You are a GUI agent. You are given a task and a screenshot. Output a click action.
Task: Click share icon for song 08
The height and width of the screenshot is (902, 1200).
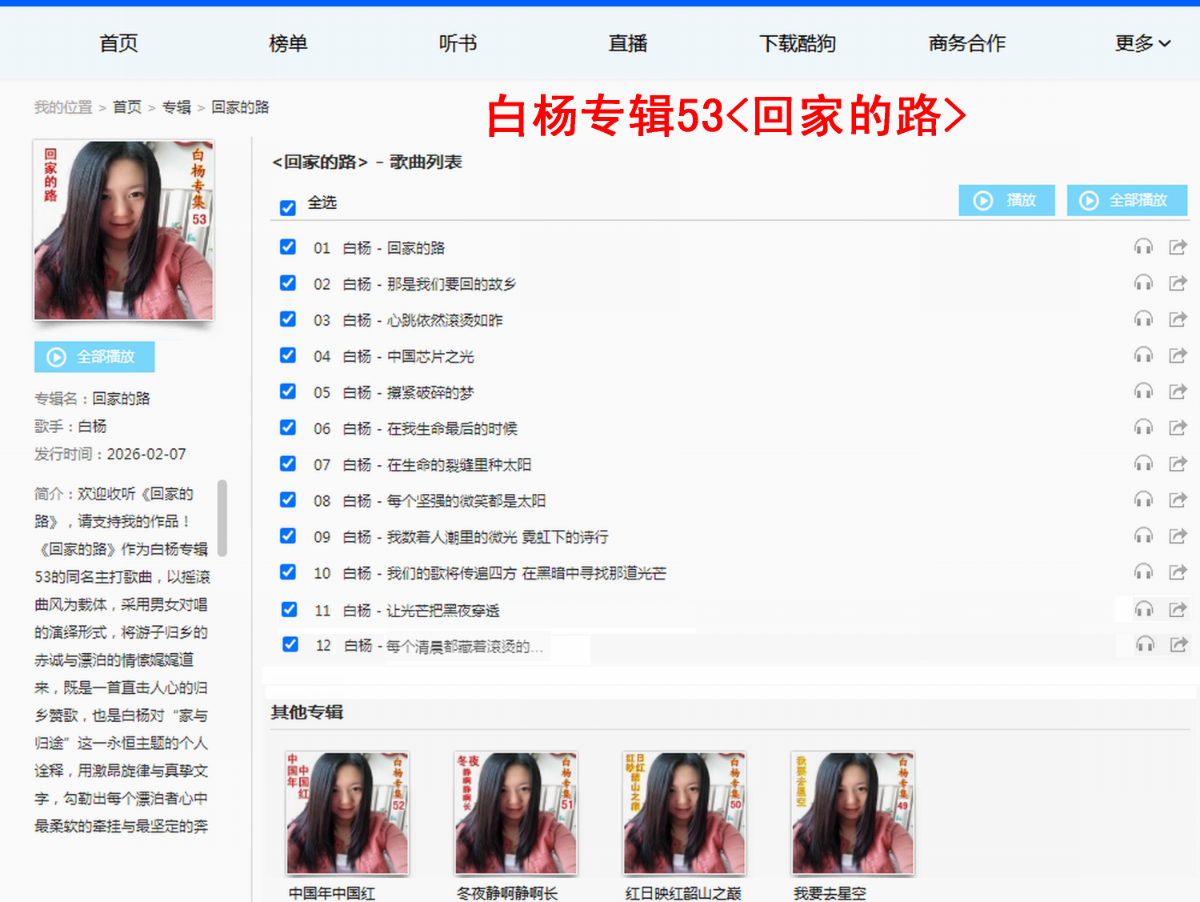[1178, 499]
